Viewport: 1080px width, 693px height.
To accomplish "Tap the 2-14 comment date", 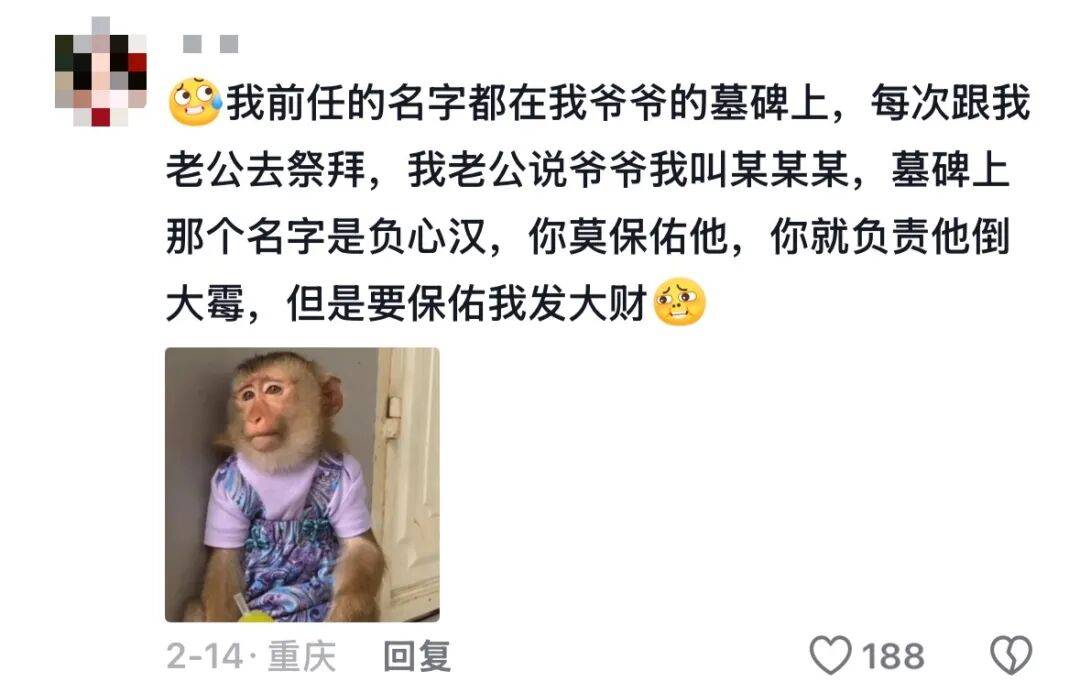I will (x=205, y=656).
